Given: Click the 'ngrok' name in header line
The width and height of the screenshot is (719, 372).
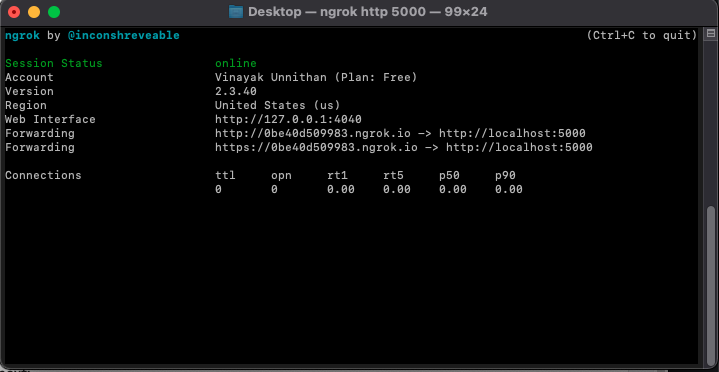Looking at the screenshot, I should coord(22,35).
